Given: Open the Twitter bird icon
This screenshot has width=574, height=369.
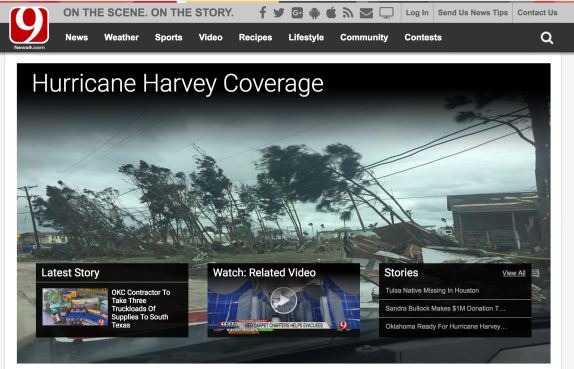Looking at the screenshot, I should [x=279, y=13].
